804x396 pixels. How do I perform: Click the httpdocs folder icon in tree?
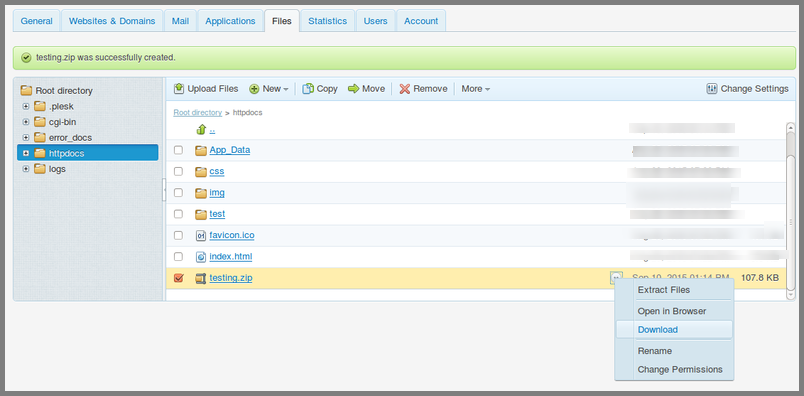40,153
